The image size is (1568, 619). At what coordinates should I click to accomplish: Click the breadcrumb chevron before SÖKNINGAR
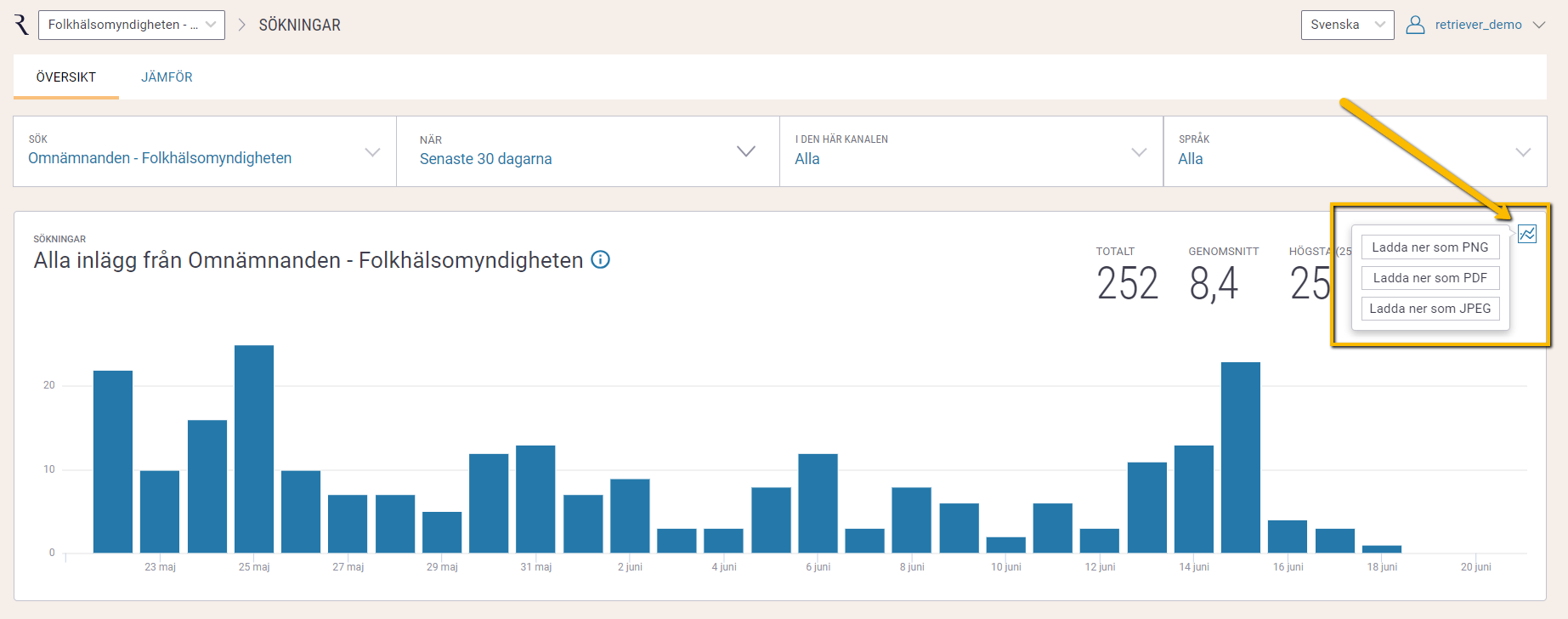(x=241, y=25)
